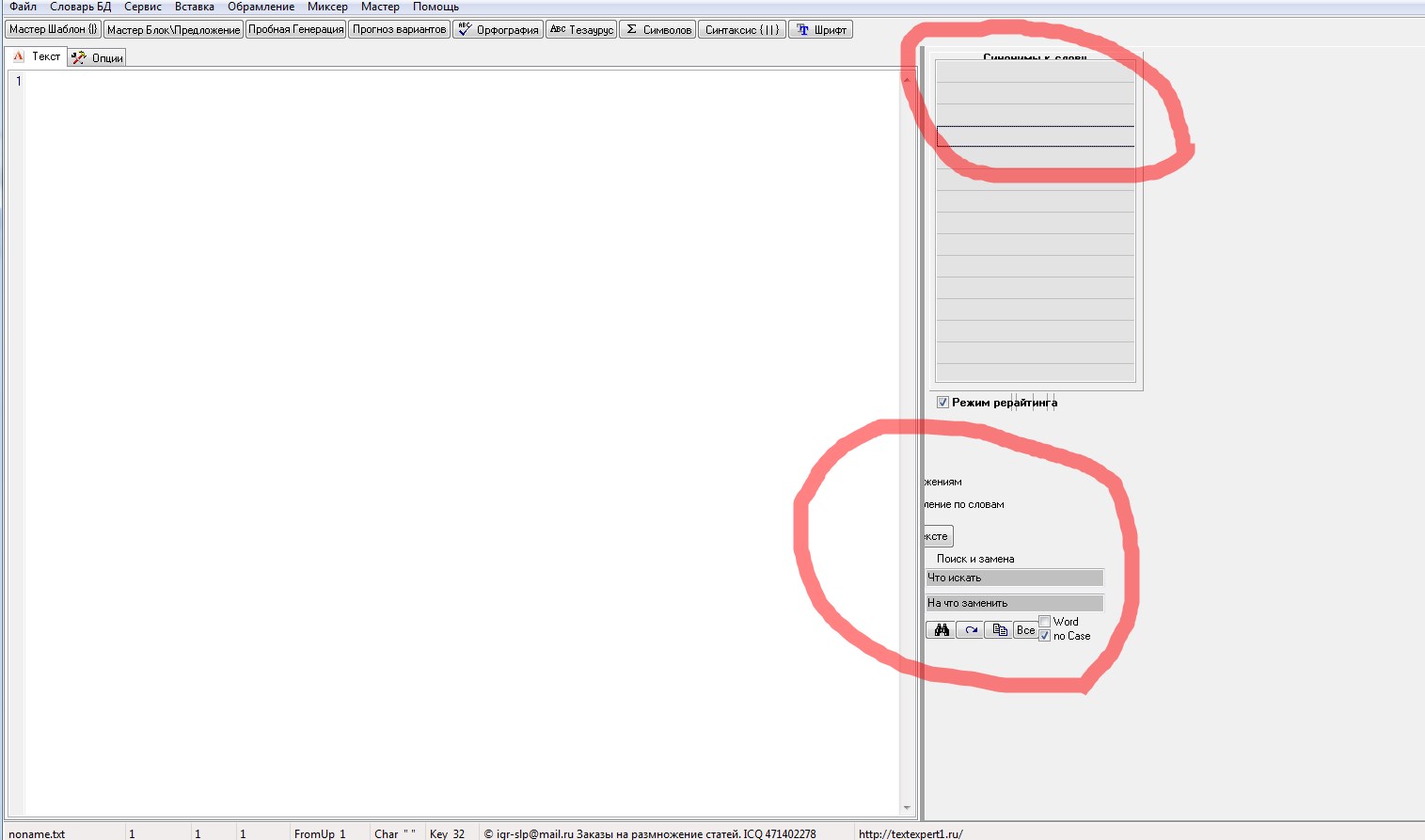Viewport: 1425px width, 840px height.
Task: Open the Тезаурус thesaurus tool
Action: tap(581, 30)
